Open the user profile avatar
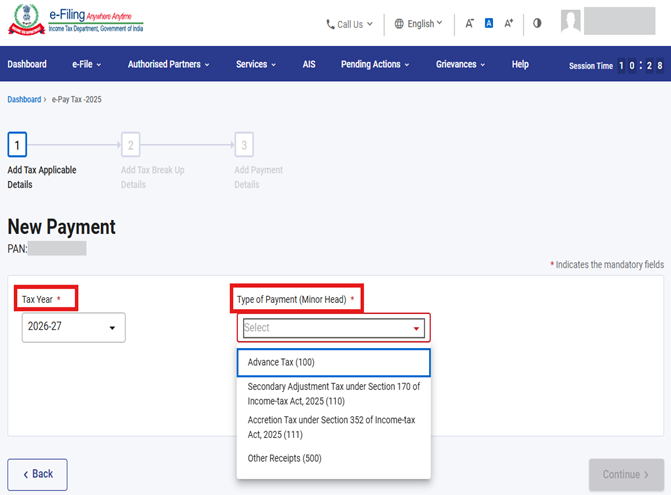The image size is (671, 495). tap(571, 22)
